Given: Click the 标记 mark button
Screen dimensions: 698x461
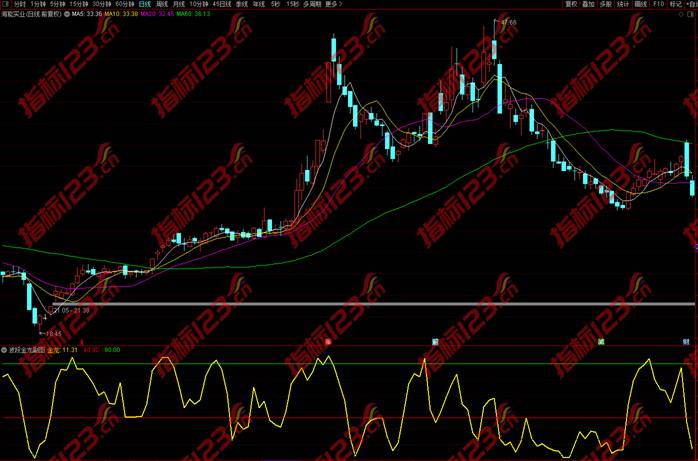Looking at the screenshot, I should 676,4.
